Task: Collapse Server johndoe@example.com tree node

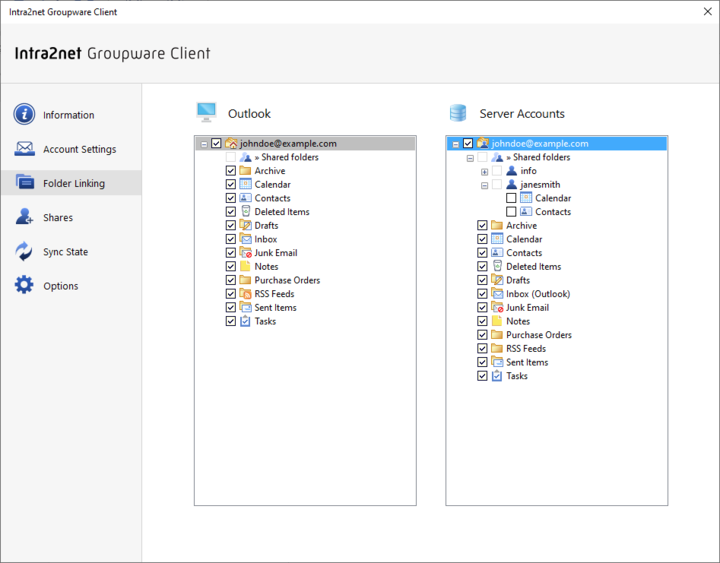Action: point(456,144)
